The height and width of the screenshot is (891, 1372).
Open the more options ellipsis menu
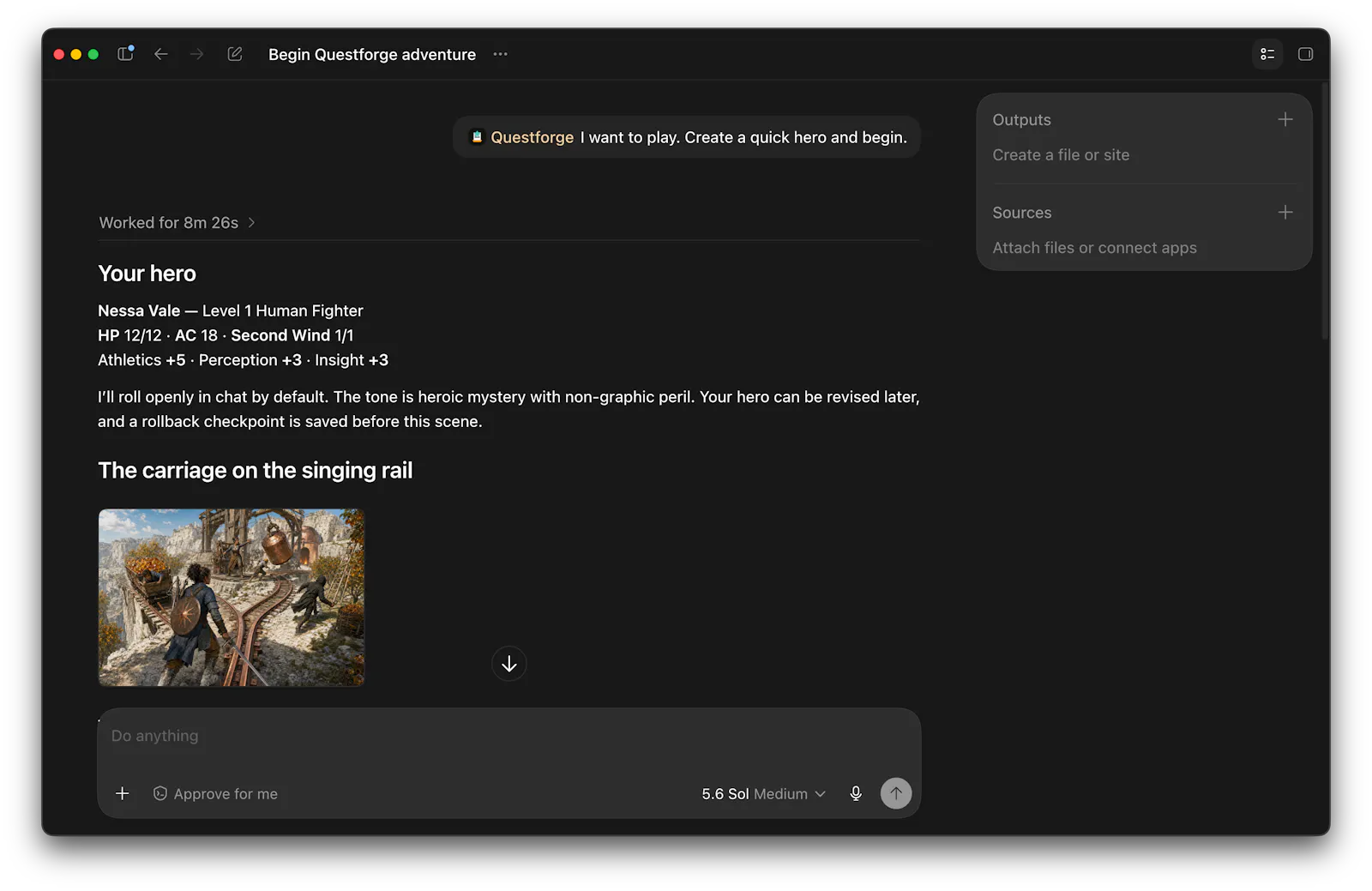tap(501, 54)
